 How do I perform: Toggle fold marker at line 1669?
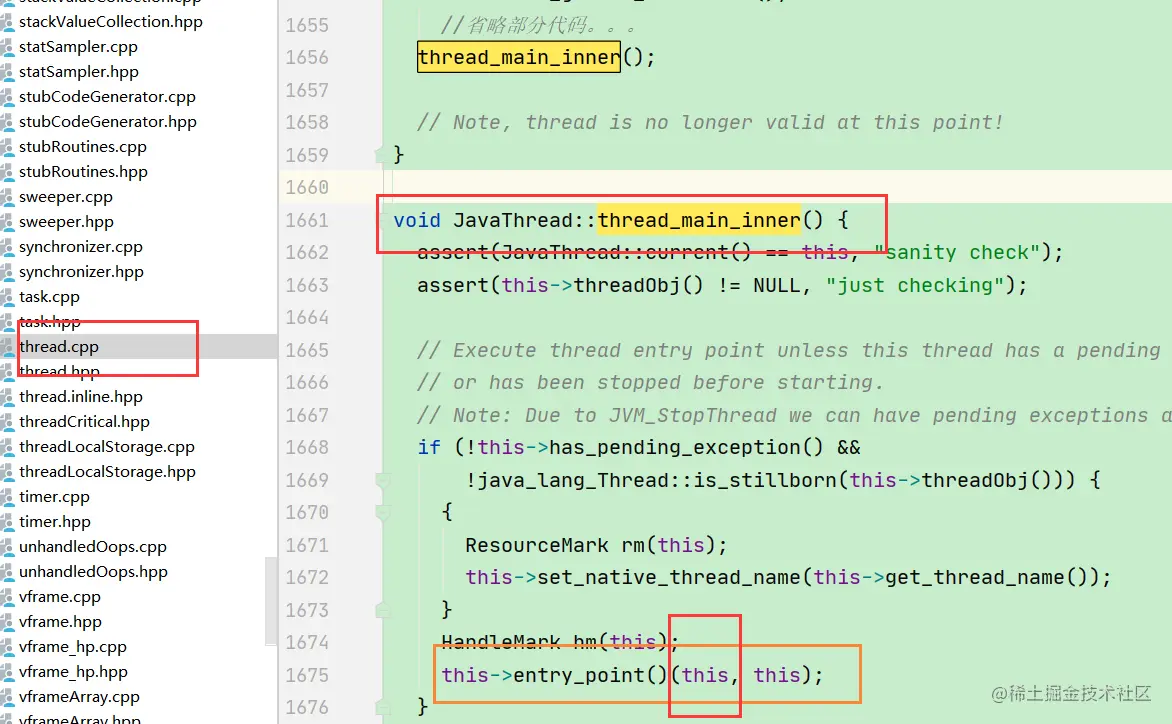(x=383, y=480)
